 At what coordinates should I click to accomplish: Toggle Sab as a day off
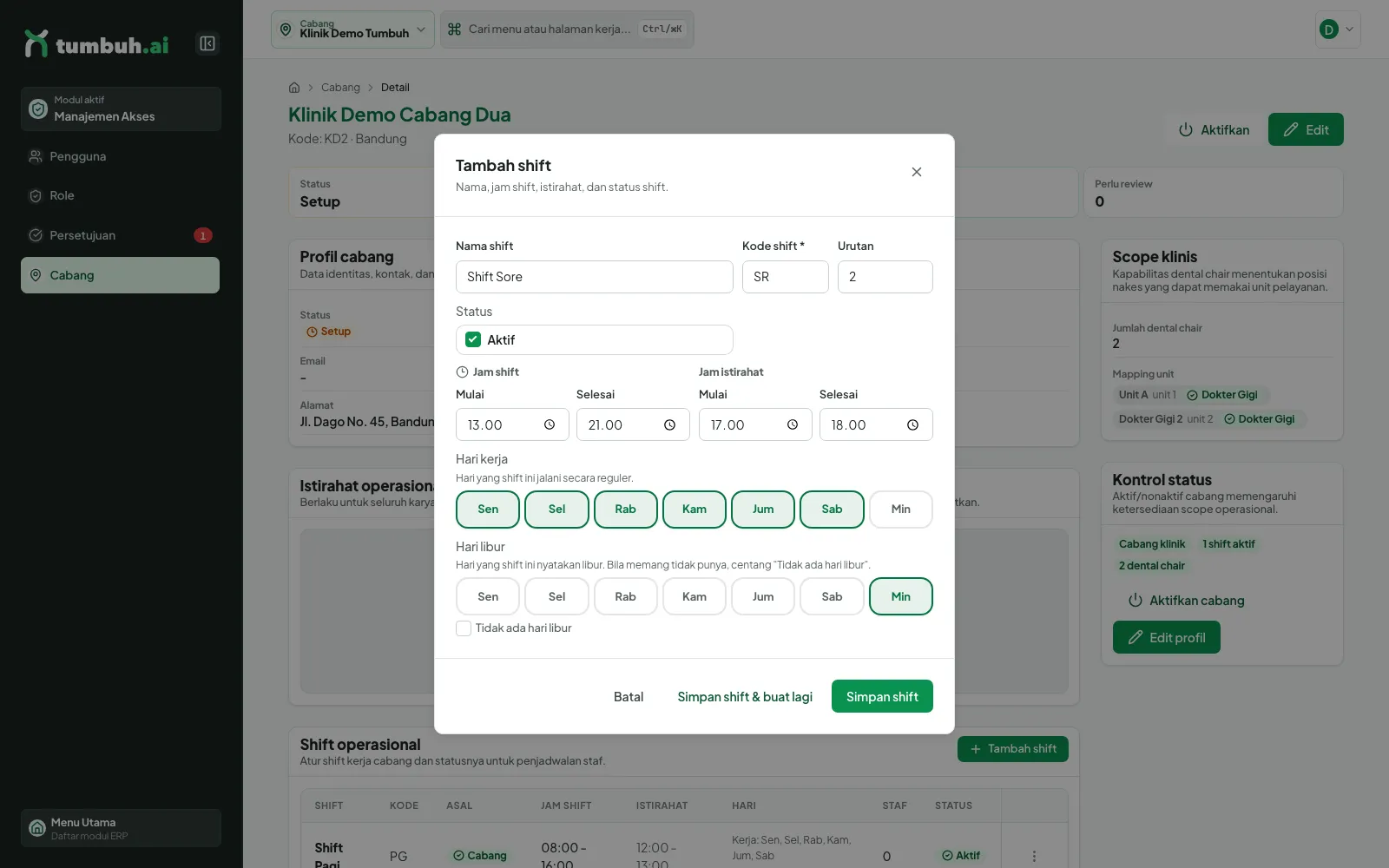(x=832, y=597)
